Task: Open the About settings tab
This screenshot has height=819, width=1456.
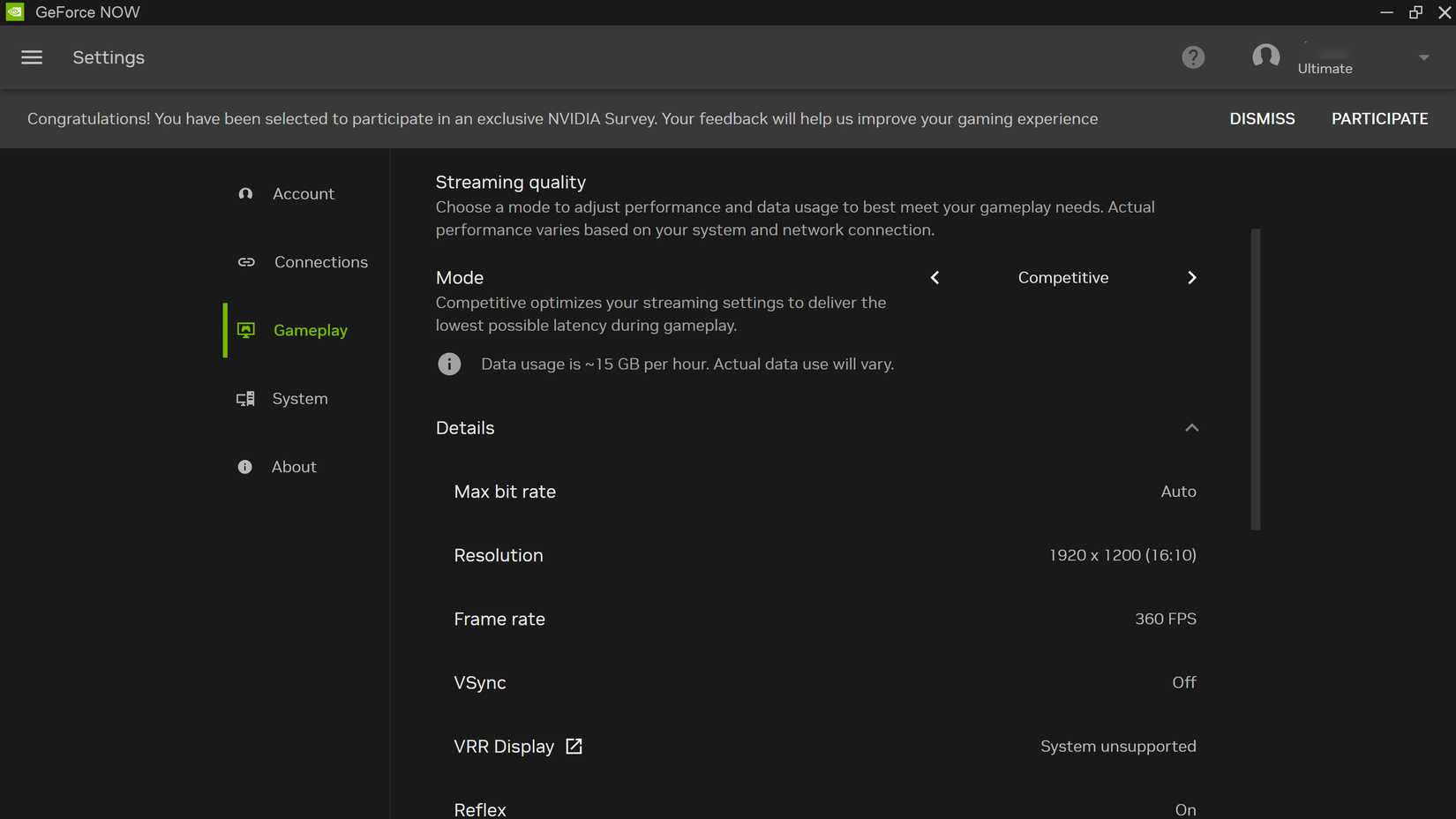Action: 302,467
